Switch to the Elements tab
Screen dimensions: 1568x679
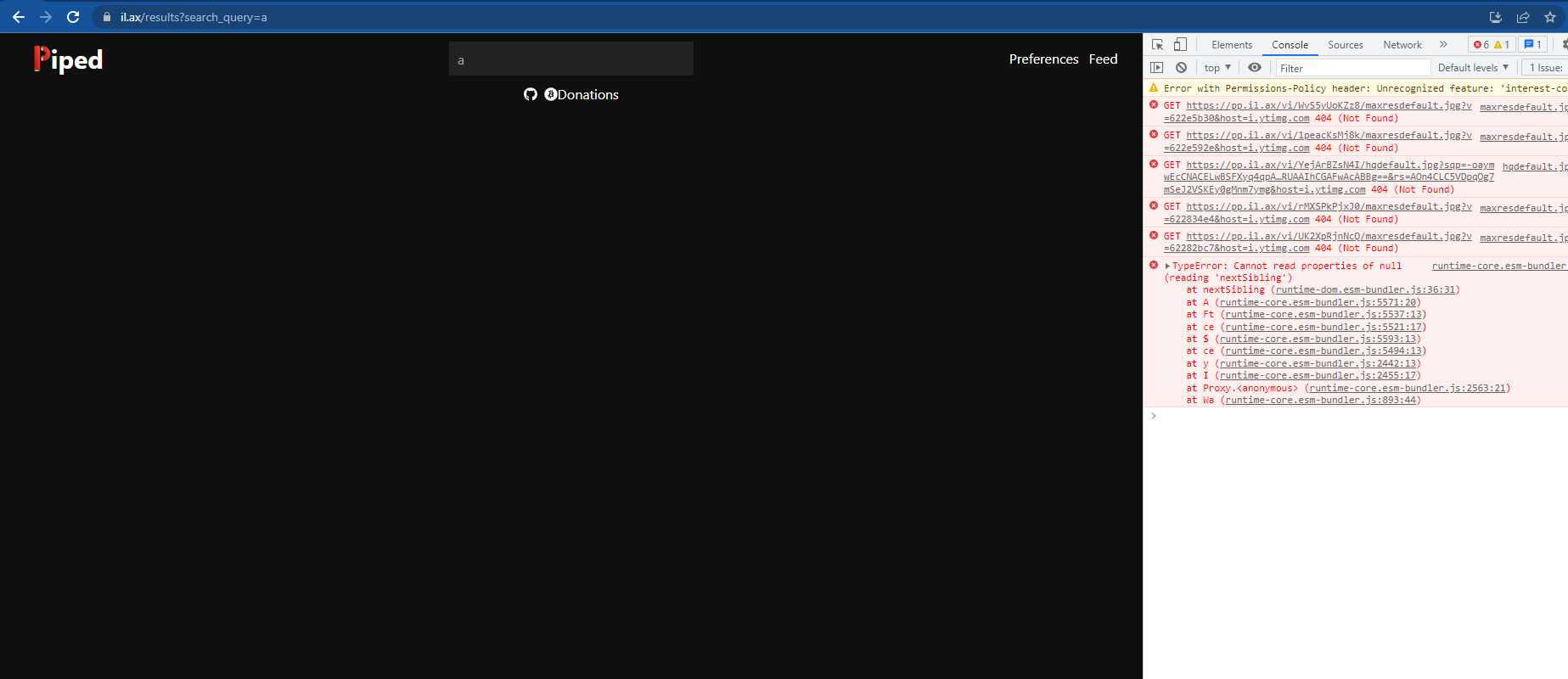pyautogui.click(x=1232, y=45)
